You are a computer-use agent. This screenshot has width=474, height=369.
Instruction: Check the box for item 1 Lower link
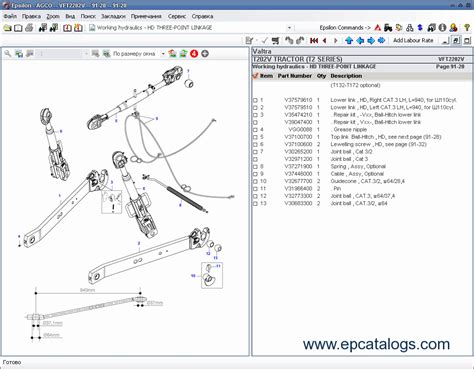coord(255,100)
